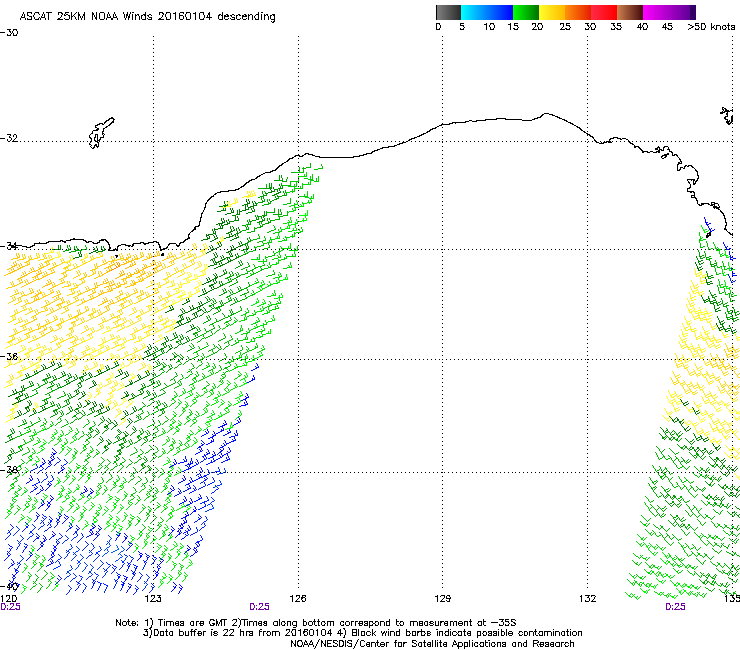Viewport: 740px width, 650px height.
Task: Click the '25' label under the color bar
Action: [565, 27]
